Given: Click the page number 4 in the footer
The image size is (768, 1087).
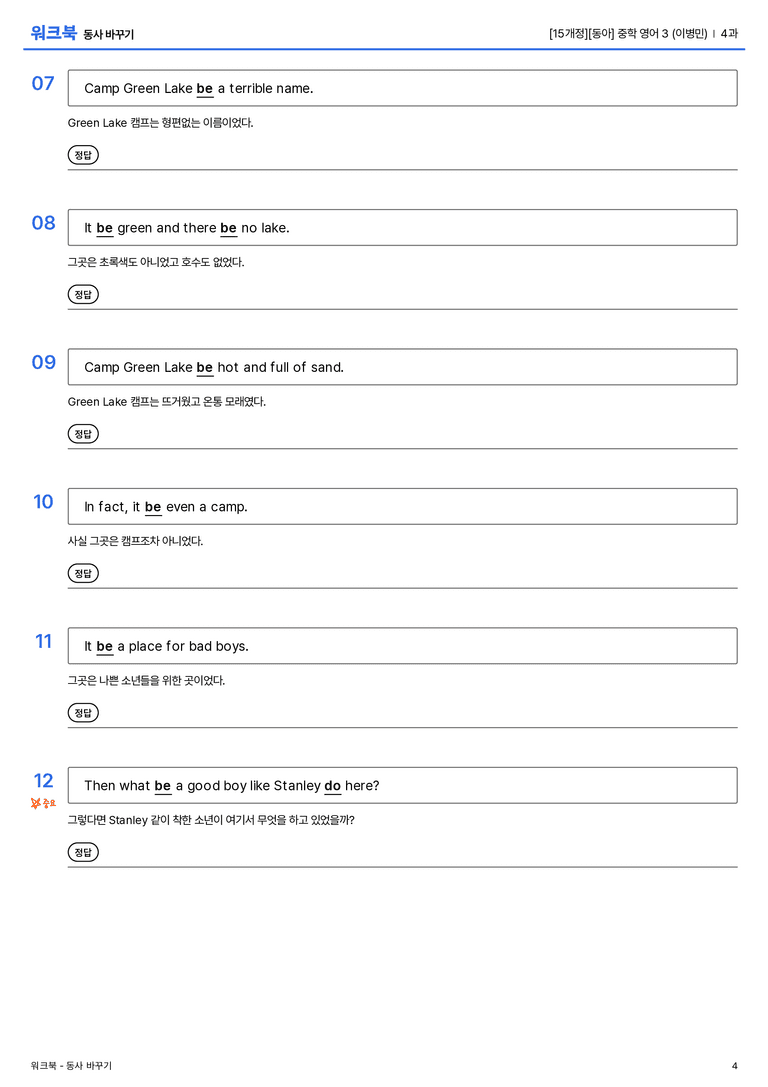Looking at the screenshot, I should pos(735,1066).
